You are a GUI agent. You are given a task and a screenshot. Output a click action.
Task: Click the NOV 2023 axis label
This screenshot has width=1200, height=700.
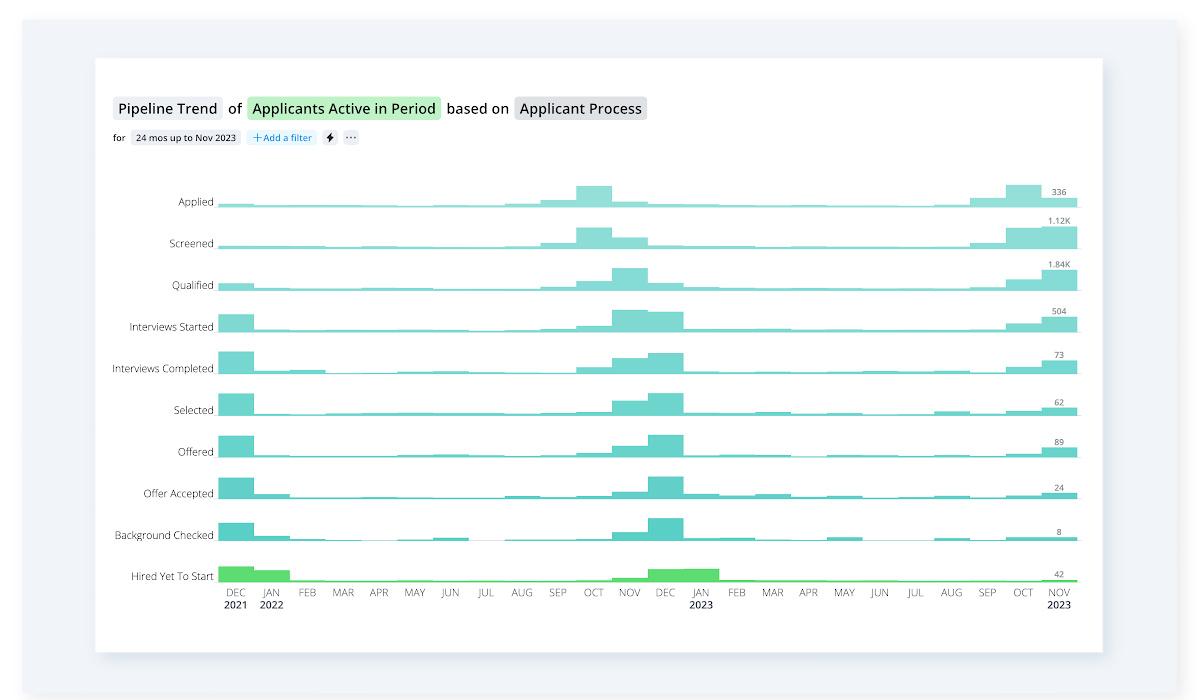coord(1059,598)
